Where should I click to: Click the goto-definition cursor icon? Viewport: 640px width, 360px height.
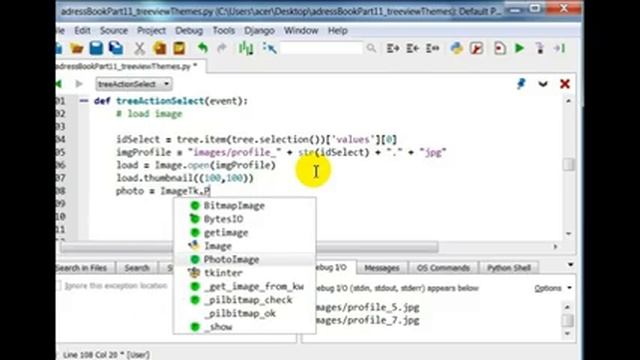coord(269,48)
